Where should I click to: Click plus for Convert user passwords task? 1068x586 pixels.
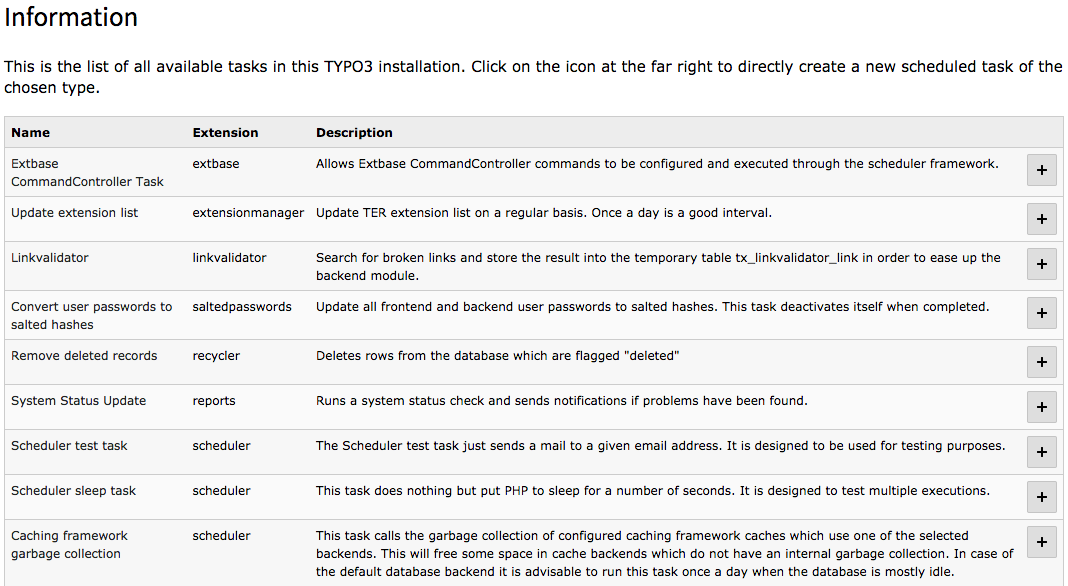1041,313
